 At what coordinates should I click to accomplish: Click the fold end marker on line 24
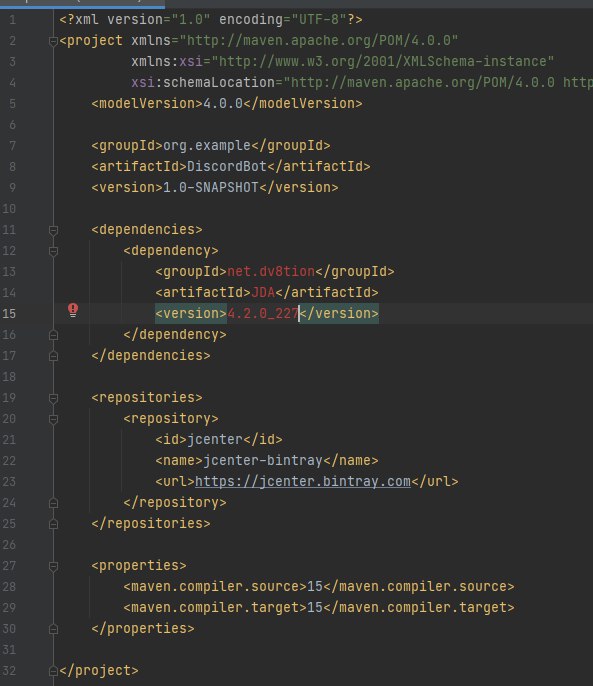(53, 503)
